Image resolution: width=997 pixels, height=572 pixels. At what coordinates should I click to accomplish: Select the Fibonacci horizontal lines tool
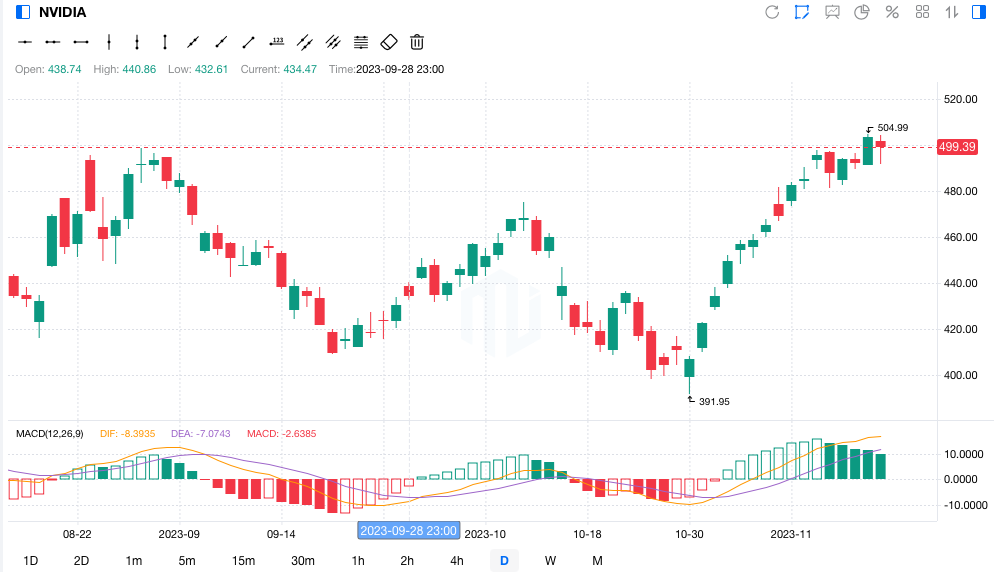coord(361,42)
